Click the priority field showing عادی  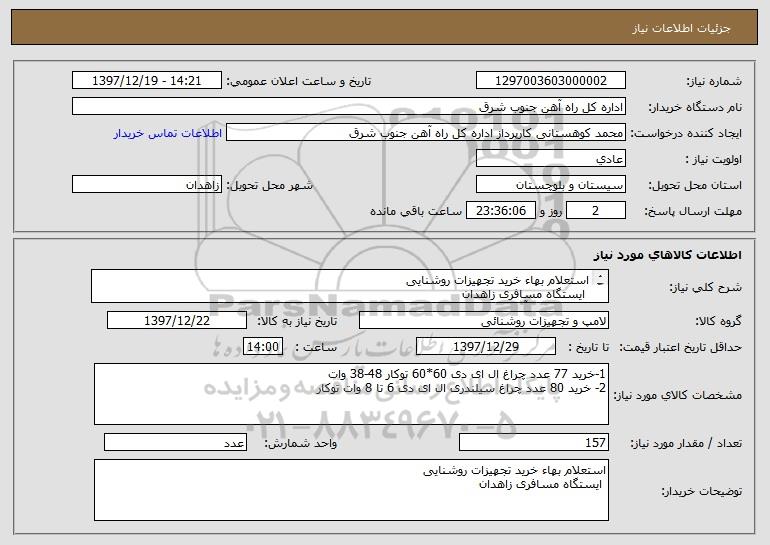coord(550,159)
